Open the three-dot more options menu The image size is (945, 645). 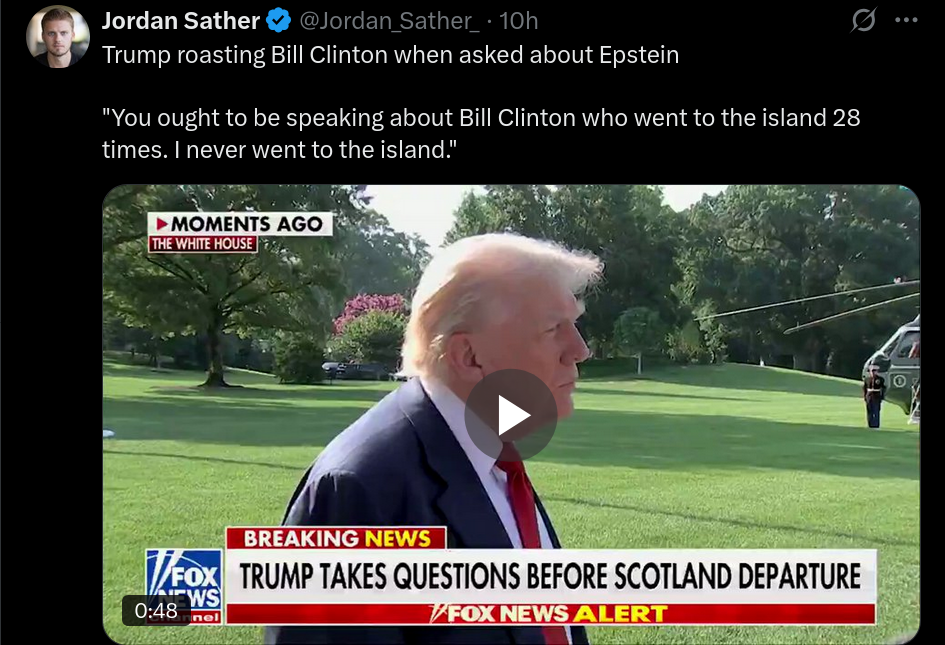tap(906, 20)
